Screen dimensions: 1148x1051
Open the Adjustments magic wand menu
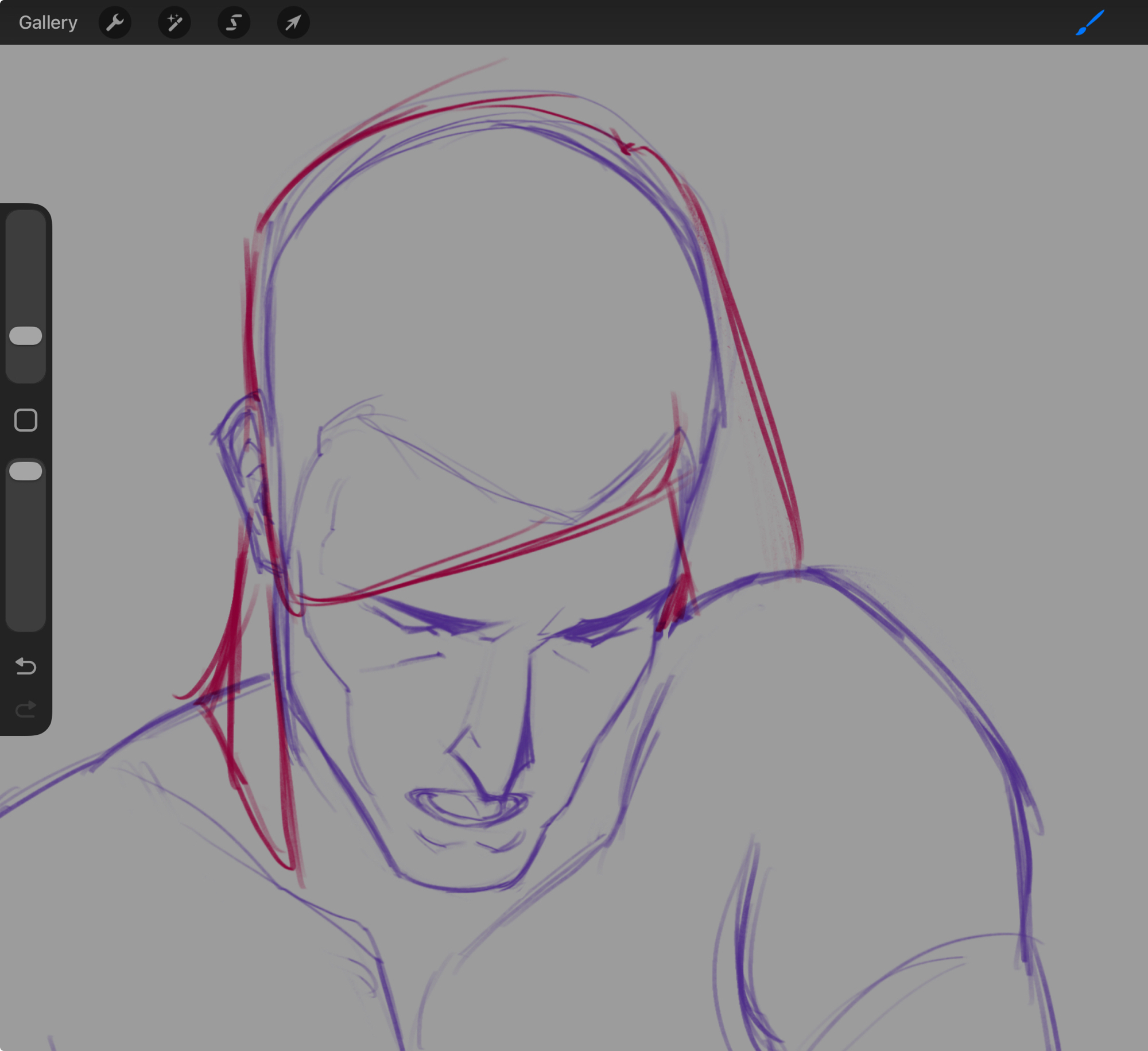174,22
